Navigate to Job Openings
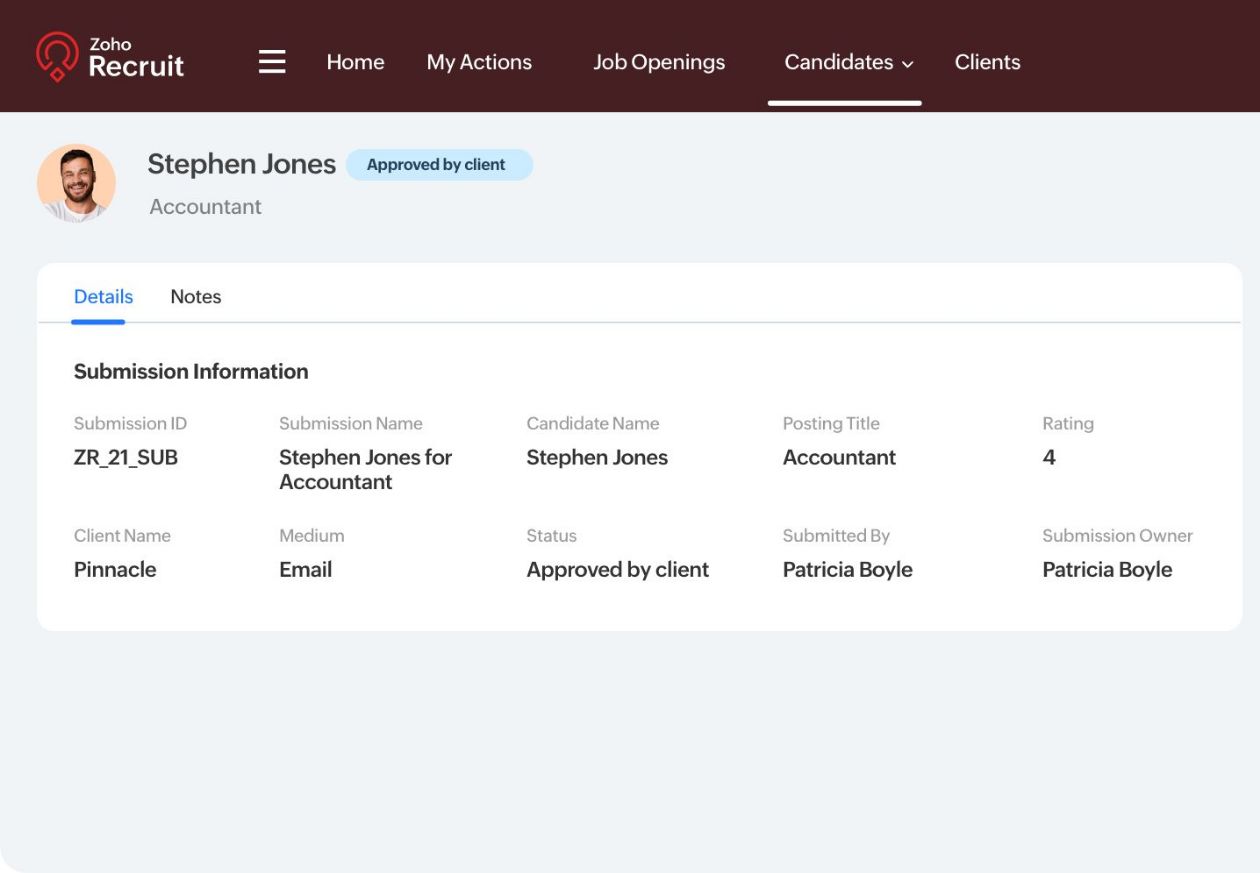This screenshot has width=1260, height=873. pyautogui.click(x=659, y=62)
